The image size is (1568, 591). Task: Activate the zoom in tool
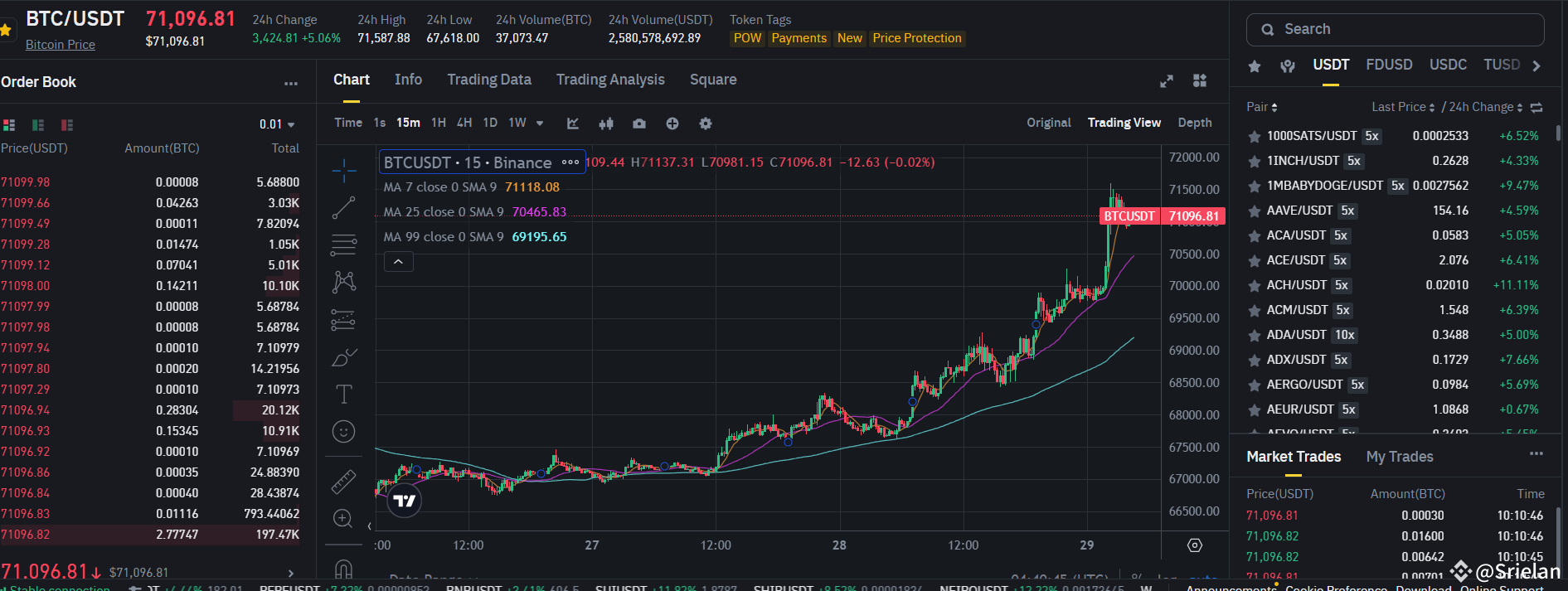click(343, 519)
